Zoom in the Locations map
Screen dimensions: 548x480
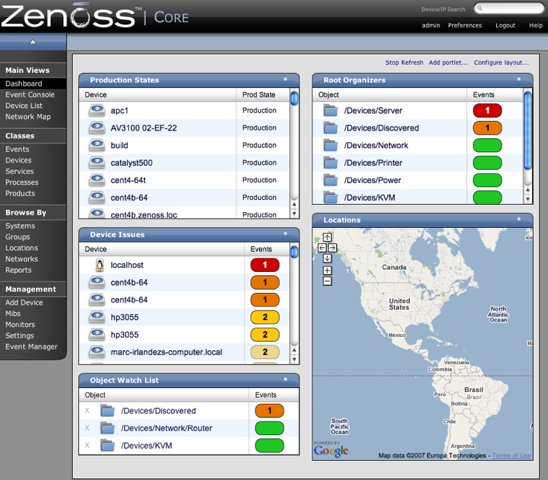tap(327, 270)
